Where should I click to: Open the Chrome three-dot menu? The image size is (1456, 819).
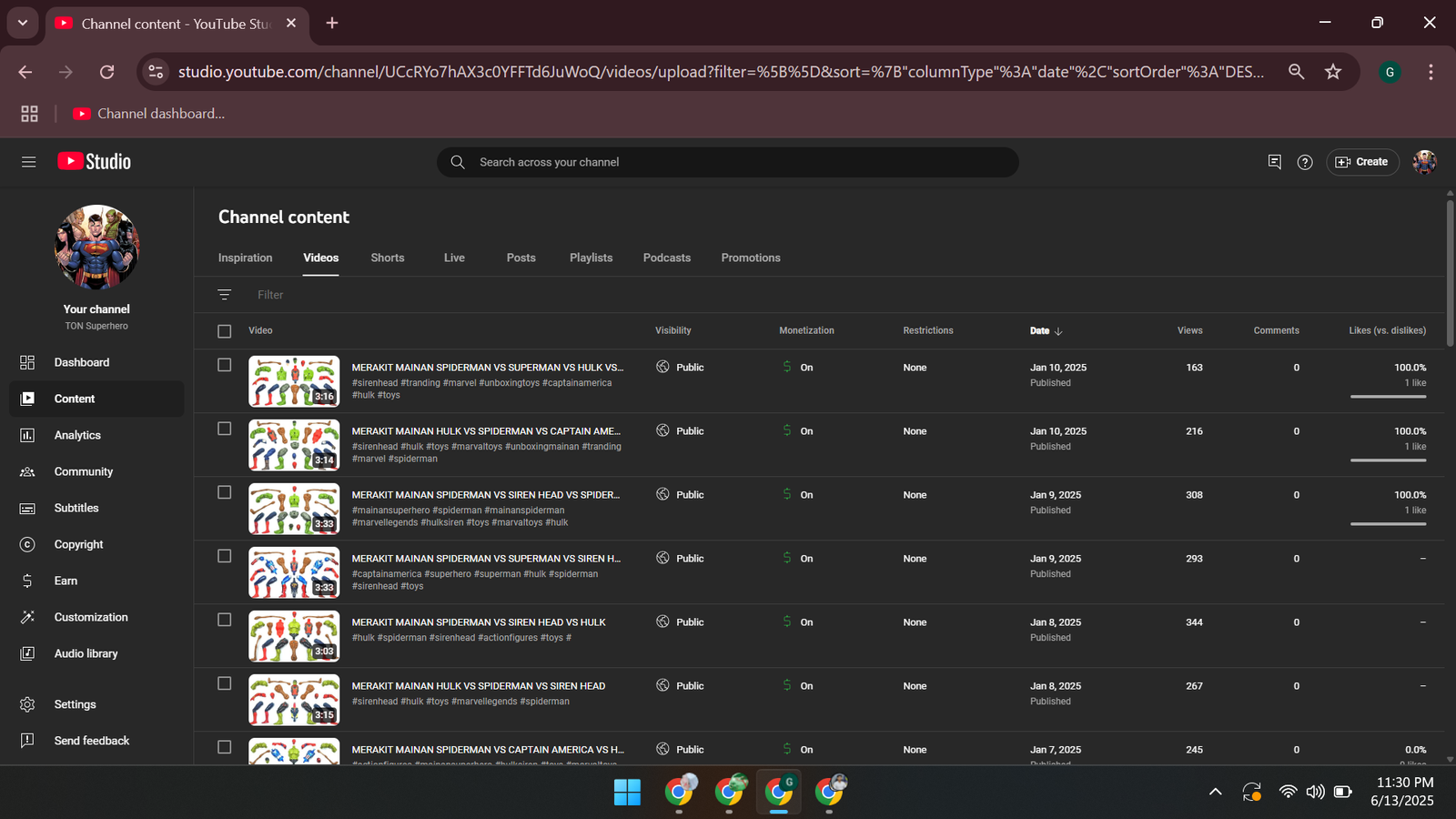click(x=1431, y=72)
